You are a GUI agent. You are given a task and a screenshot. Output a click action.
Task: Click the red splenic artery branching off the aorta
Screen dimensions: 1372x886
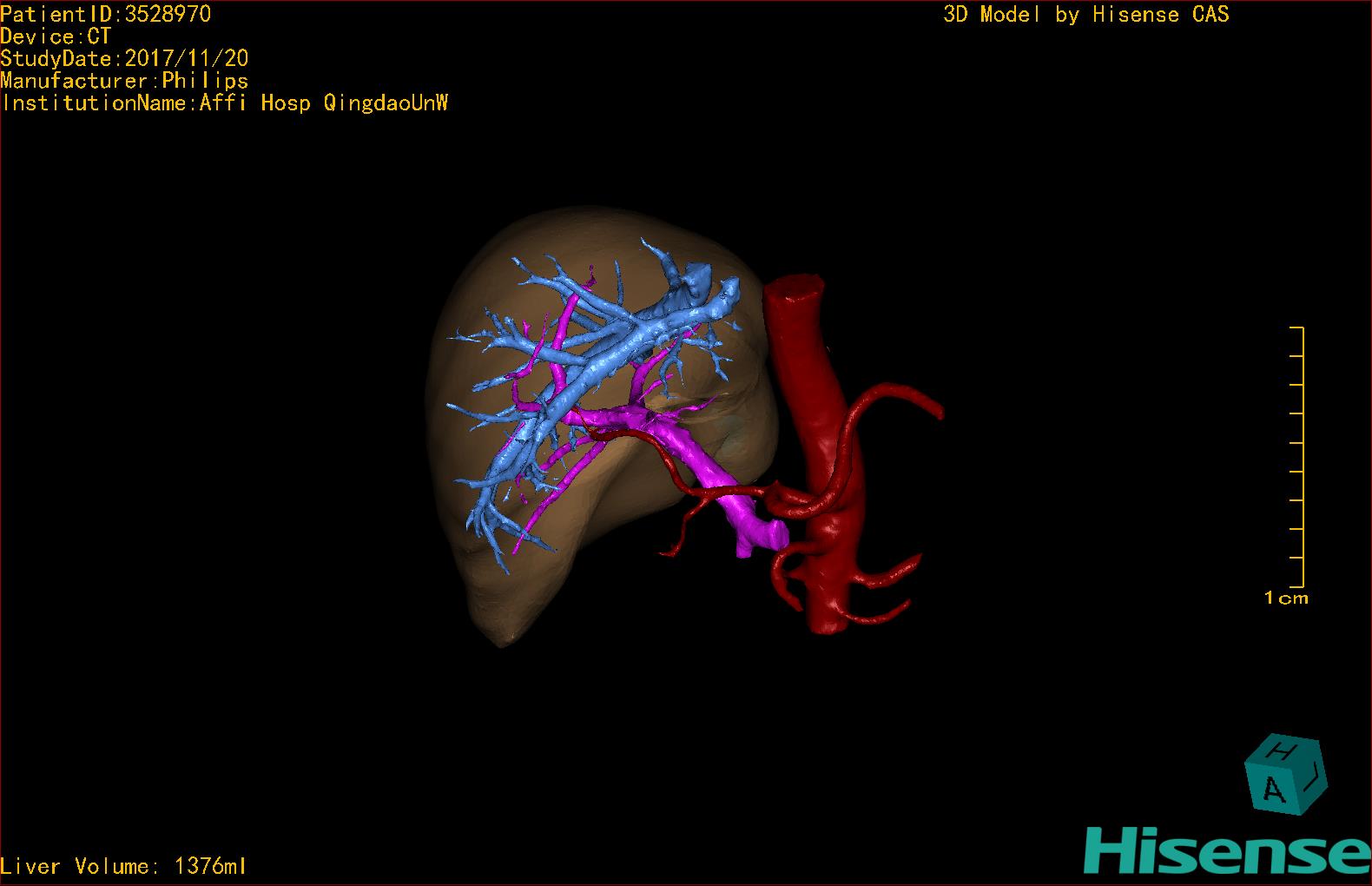(x=894, y=398)
